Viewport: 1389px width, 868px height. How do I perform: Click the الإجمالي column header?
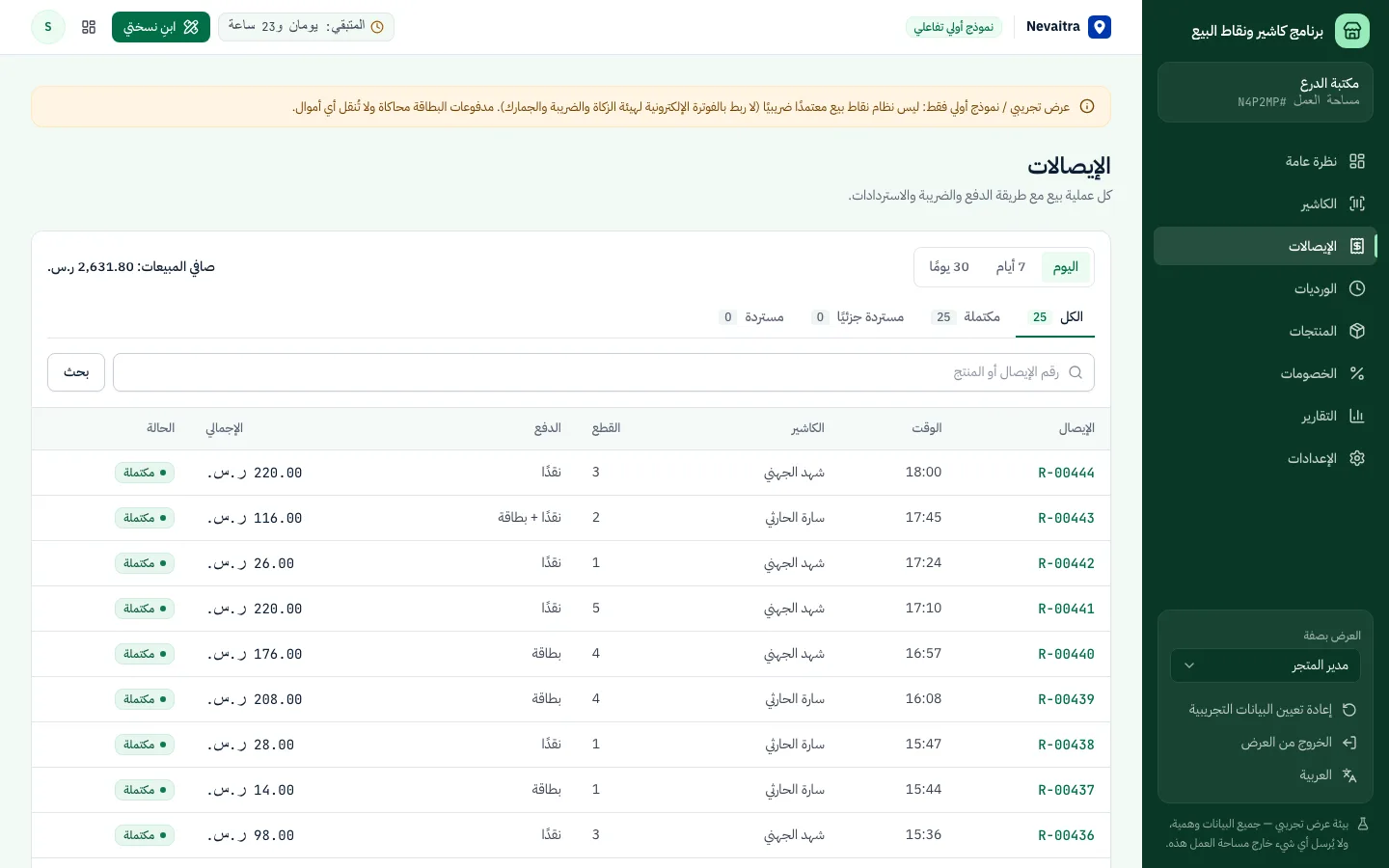[224, 428]
